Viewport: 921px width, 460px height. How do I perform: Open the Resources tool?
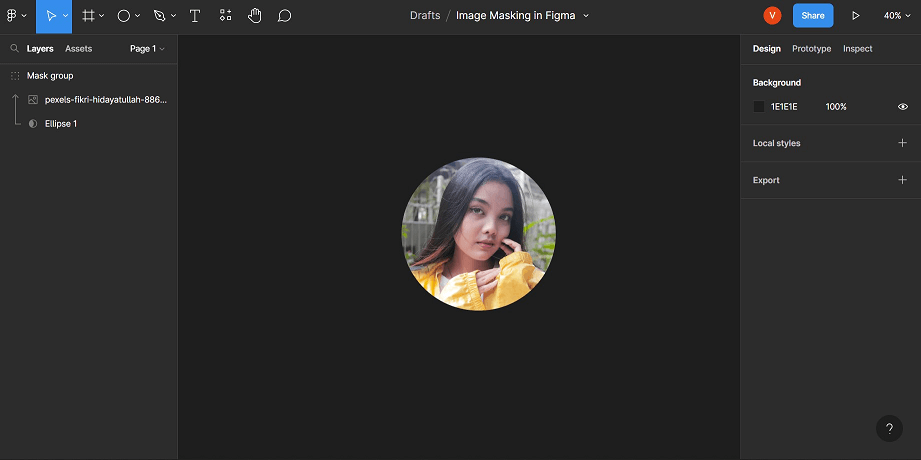point(226,16)
